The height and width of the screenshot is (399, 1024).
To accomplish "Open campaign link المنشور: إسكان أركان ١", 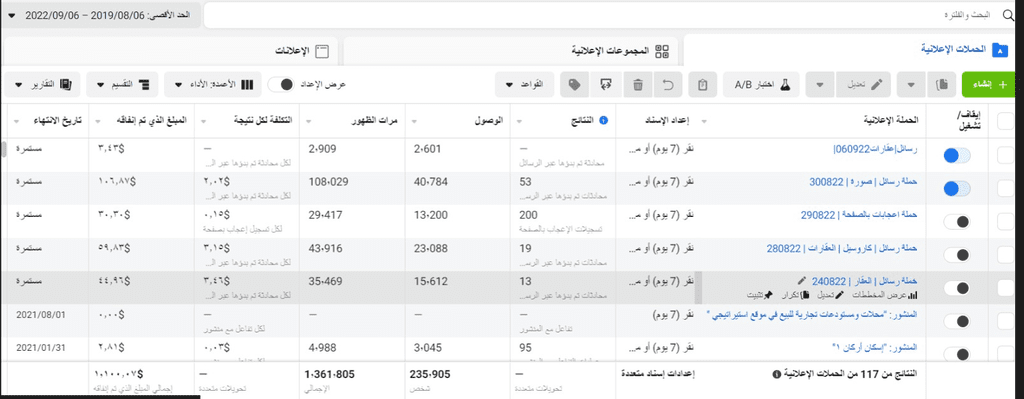I will coord(875,346).
